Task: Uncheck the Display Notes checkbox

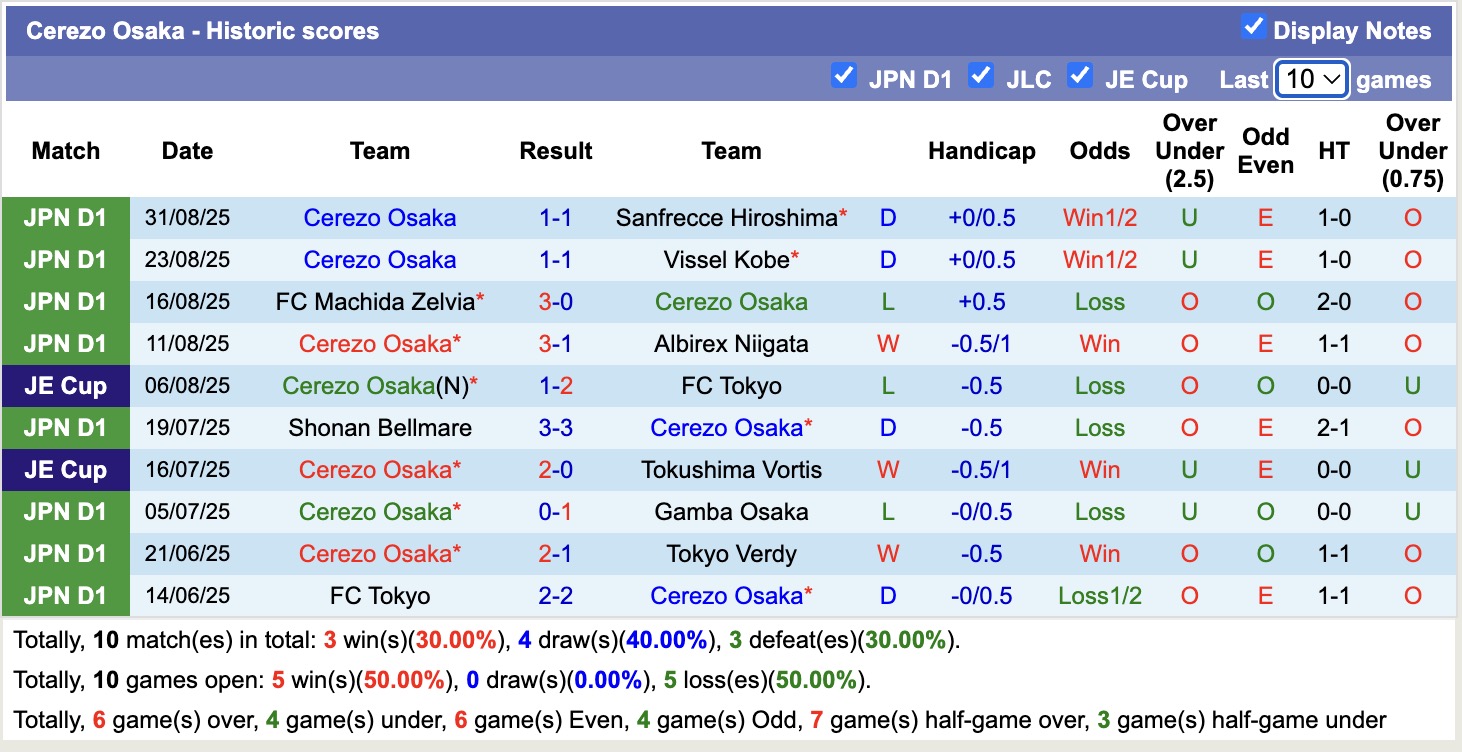Action: (1254, 28)
